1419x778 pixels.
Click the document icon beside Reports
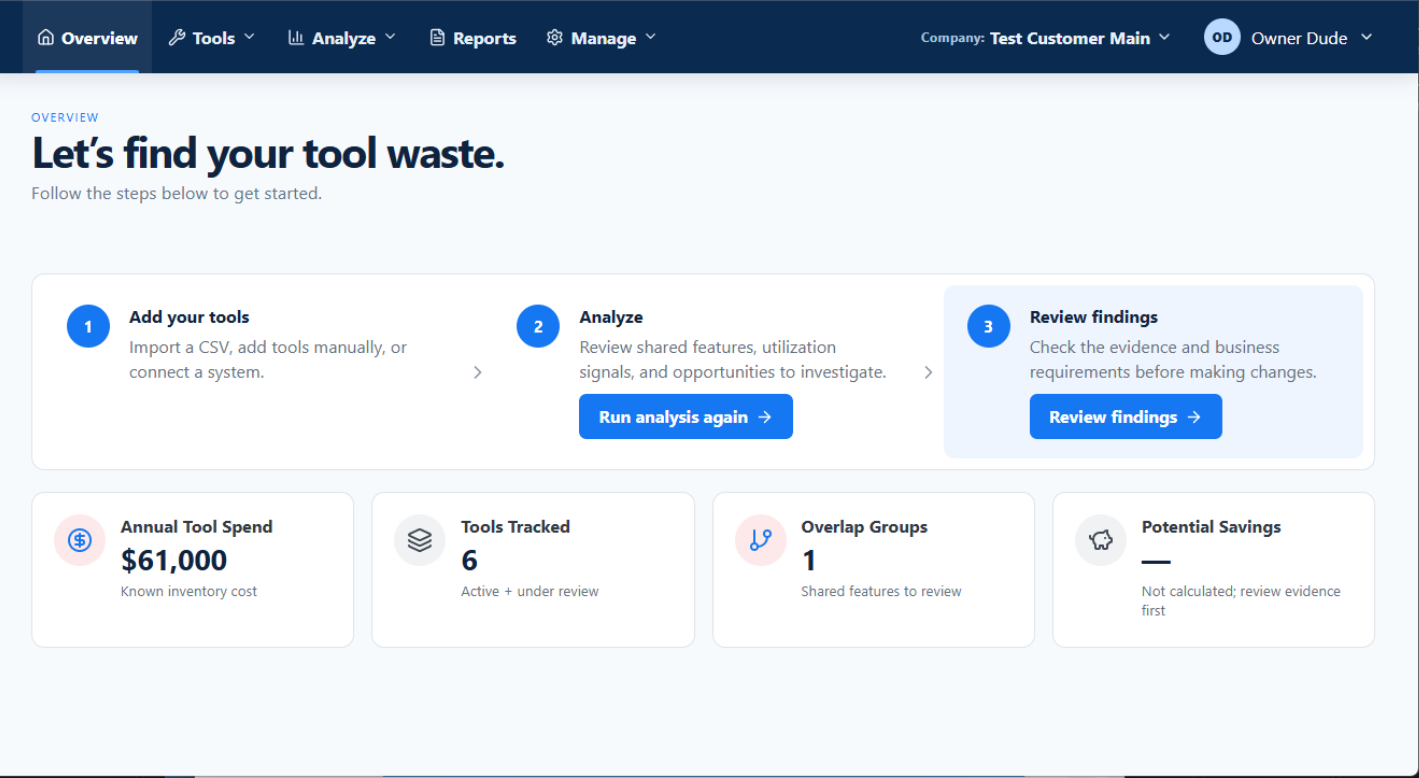click(437, 38)
